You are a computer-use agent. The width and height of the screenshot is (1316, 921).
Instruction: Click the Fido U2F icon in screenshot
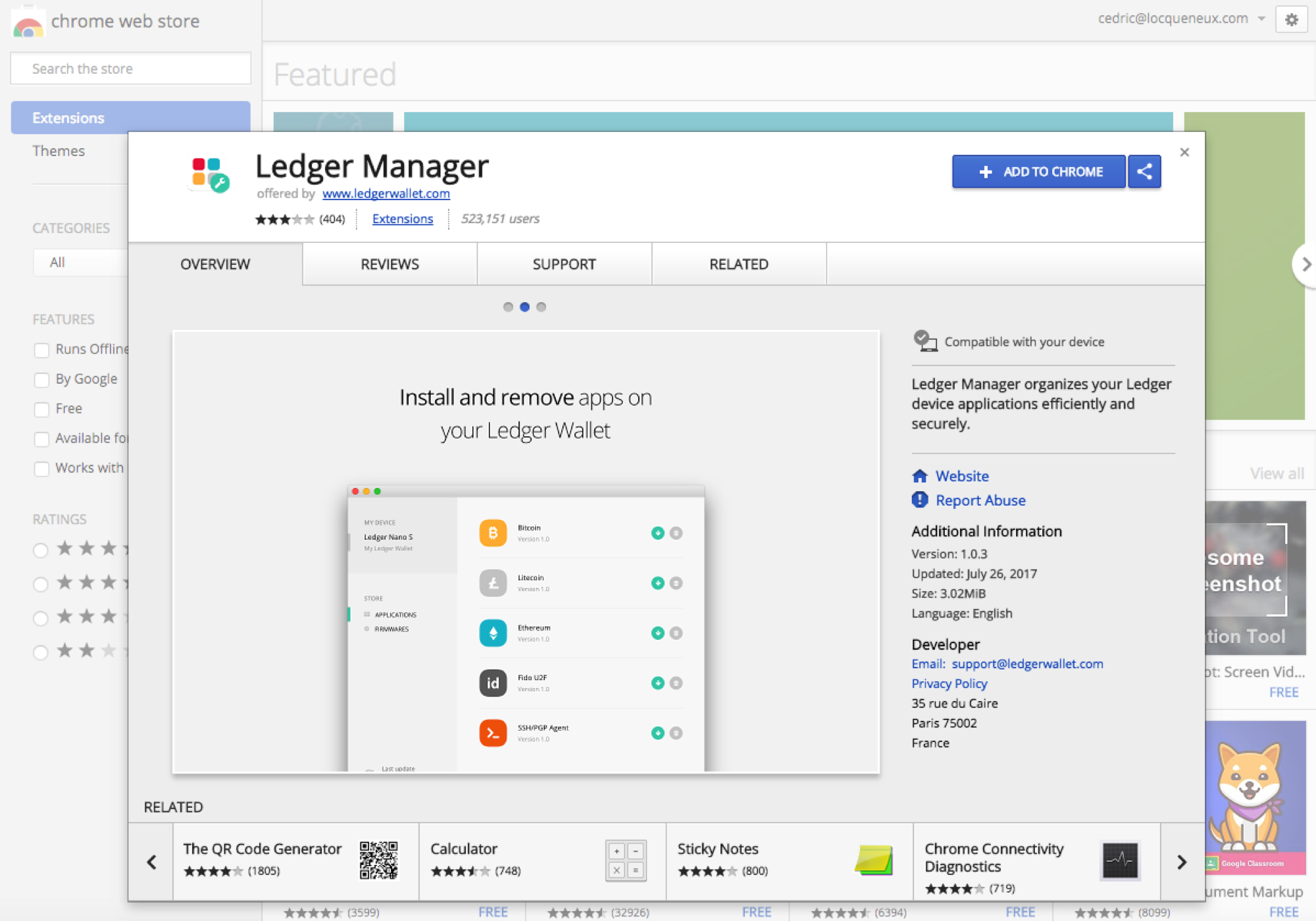coord(493,683)
